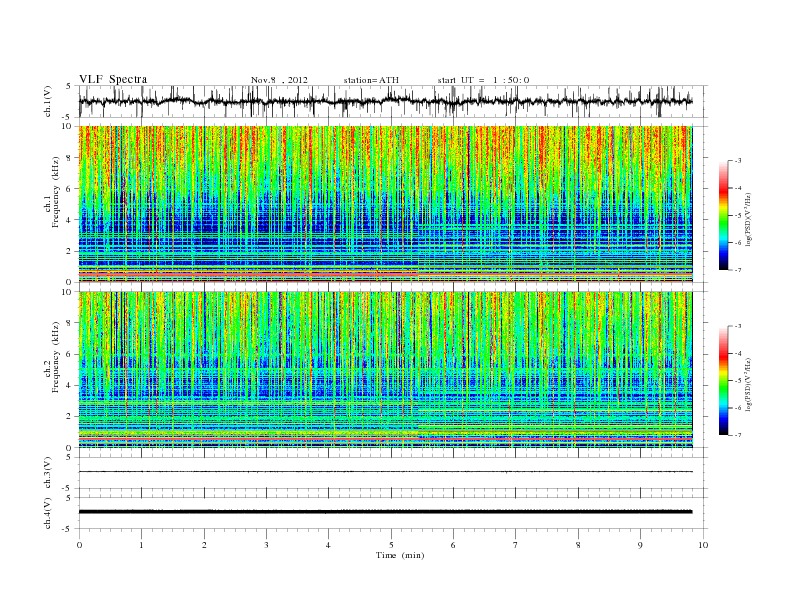Click the "8" tick on the time axis
Image resolution: width=792 pixels, height=612 pixels.
tap(578, 545)
